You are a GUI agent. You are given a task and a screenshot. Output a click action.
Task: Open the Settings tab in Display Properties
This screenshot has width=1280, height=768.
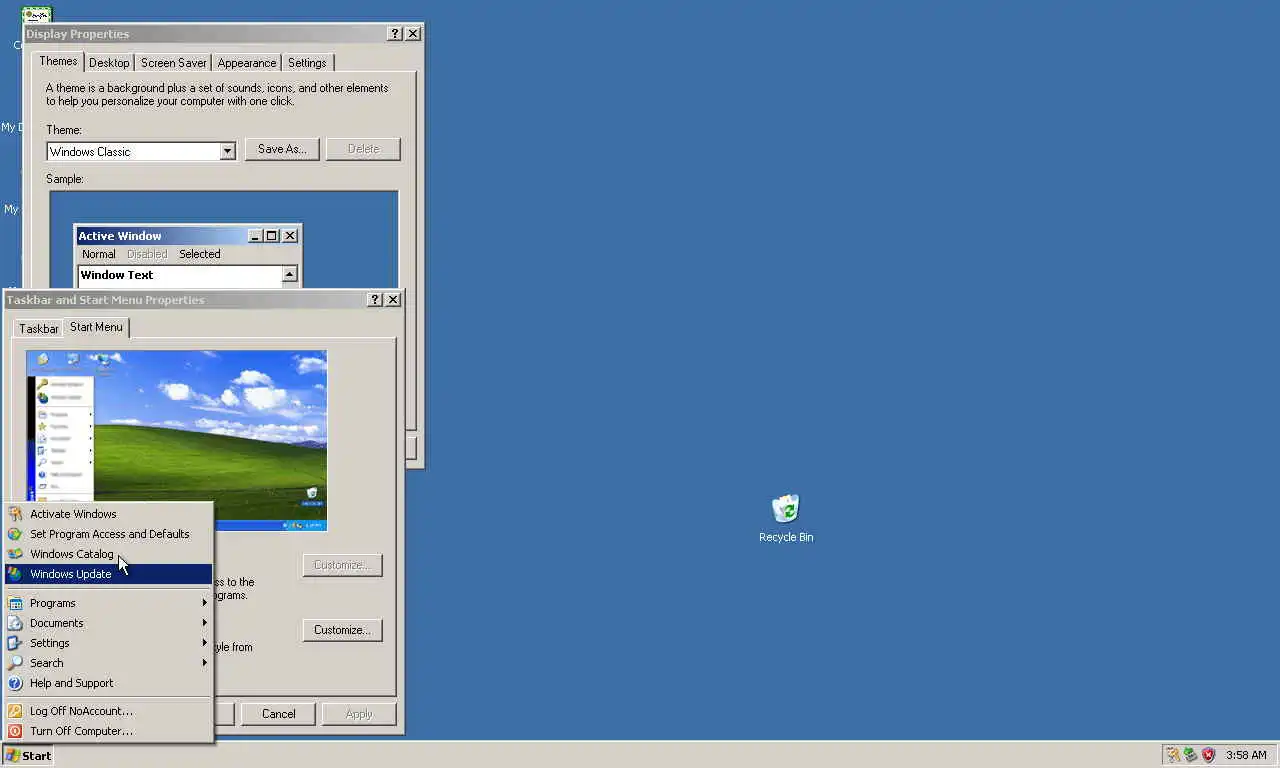(x=307, y=63)
